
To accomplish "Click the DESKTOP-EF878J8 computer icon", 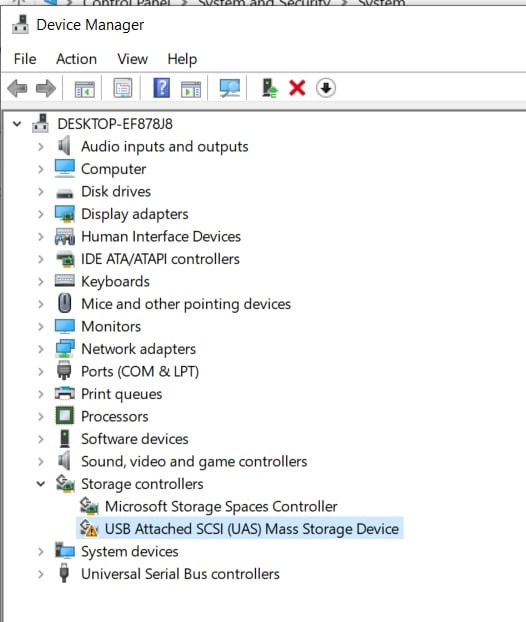I will (x=40, y=123).
